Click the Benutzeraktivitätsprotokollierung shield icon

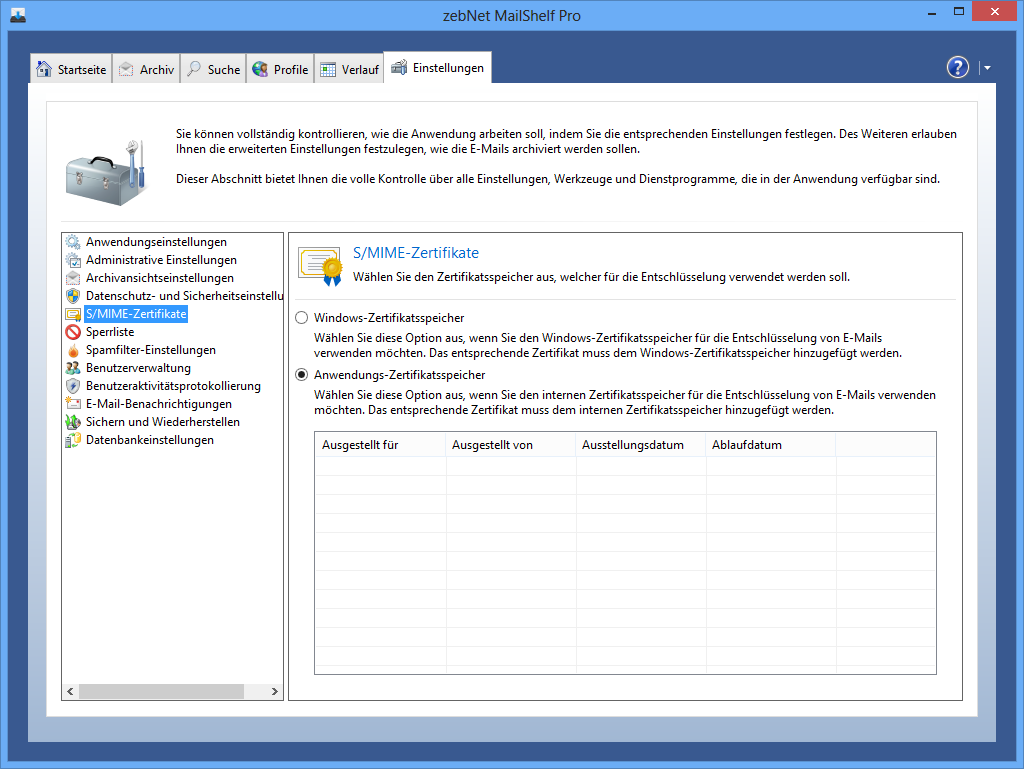coord(73,386)
